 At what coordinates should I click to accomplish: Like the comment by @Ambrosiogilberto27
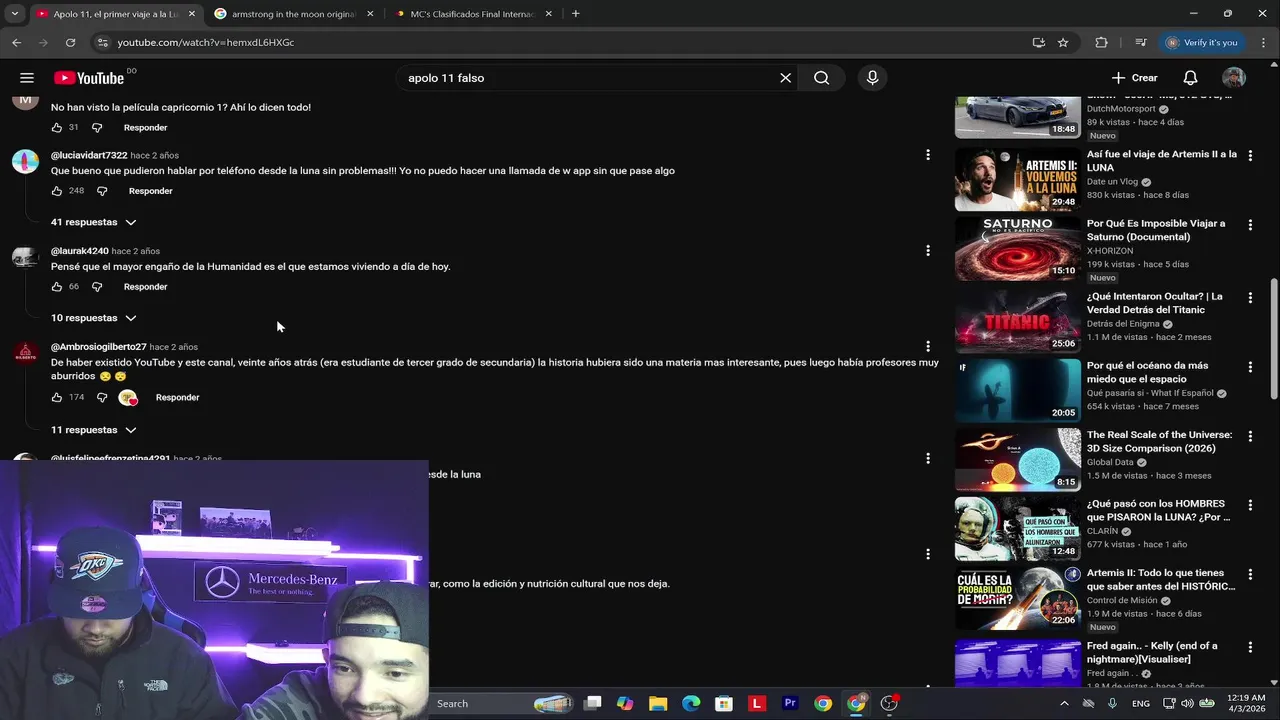[57, 398]
